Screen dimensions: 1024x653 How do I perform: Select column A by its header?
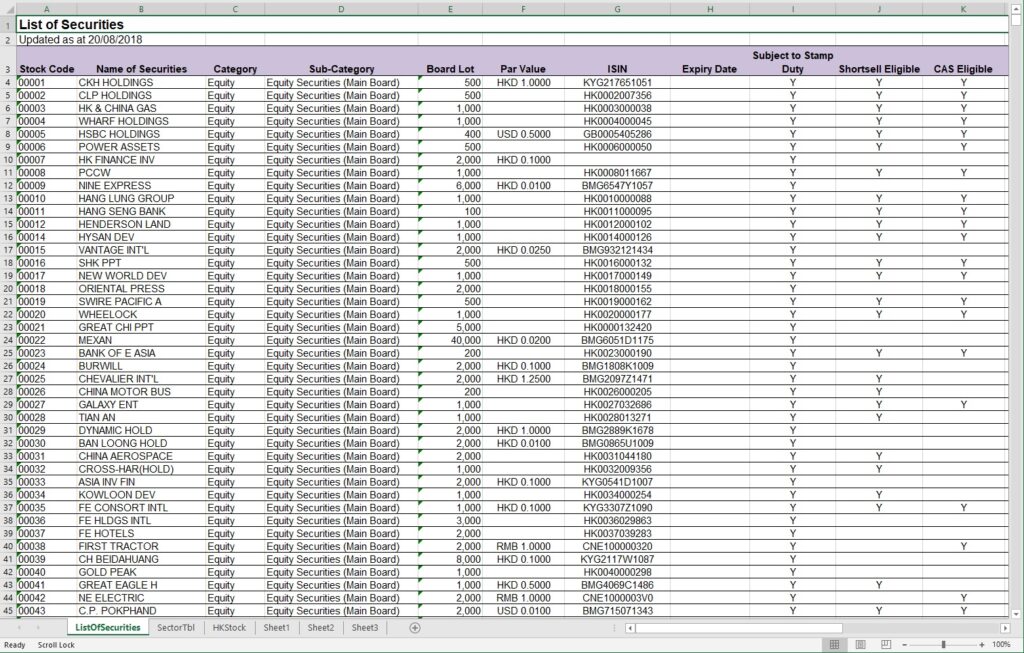pos(46,9)
